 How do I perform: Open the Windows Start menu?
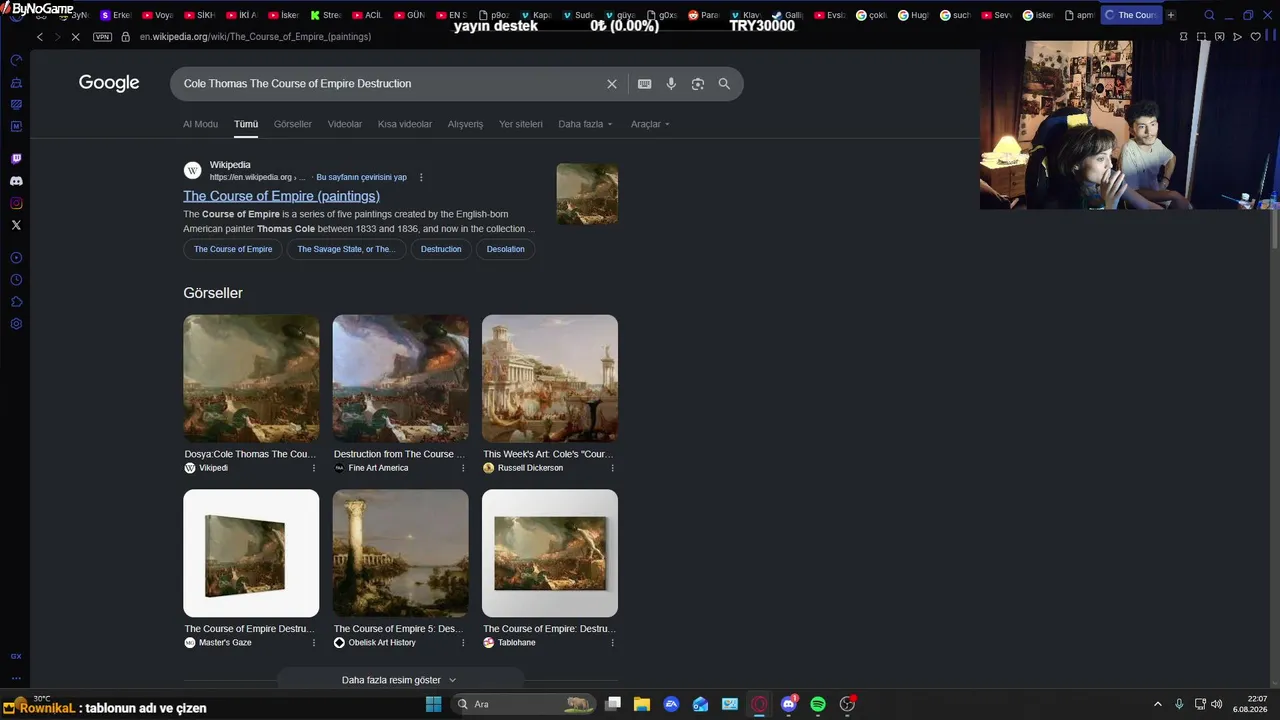434,704
